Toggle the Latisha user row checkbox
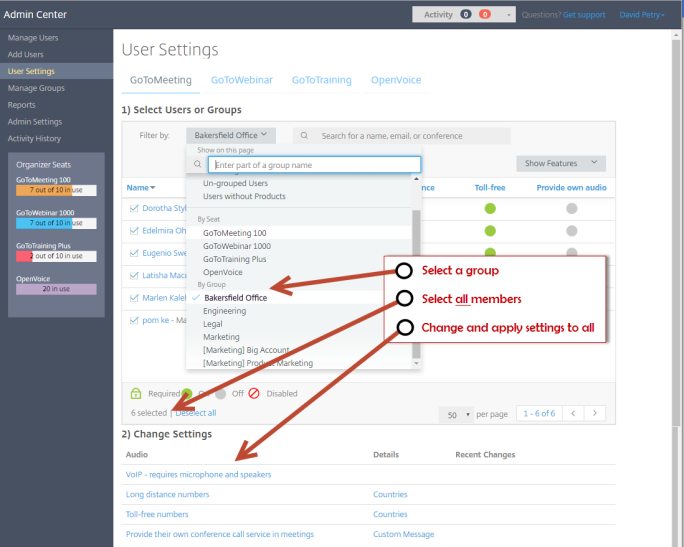The width and height of the screenshot is (684, 547). point(134,275)
